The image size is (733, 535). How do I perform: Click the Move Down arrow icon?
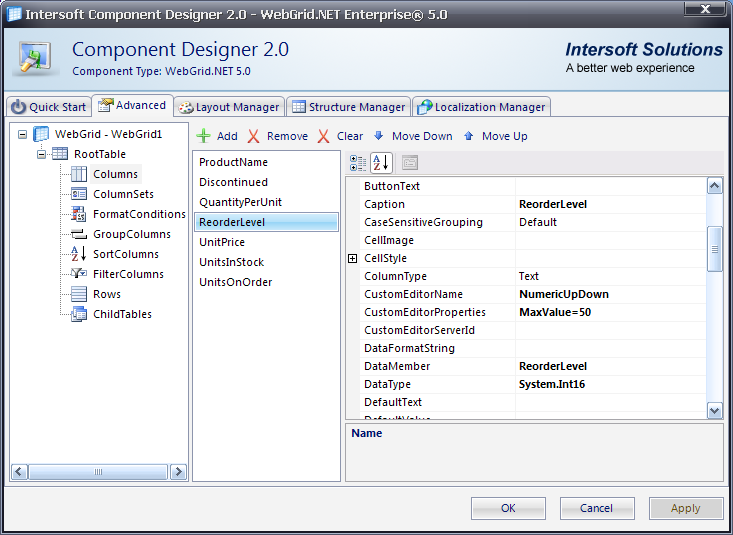click(x=379, y=136)
